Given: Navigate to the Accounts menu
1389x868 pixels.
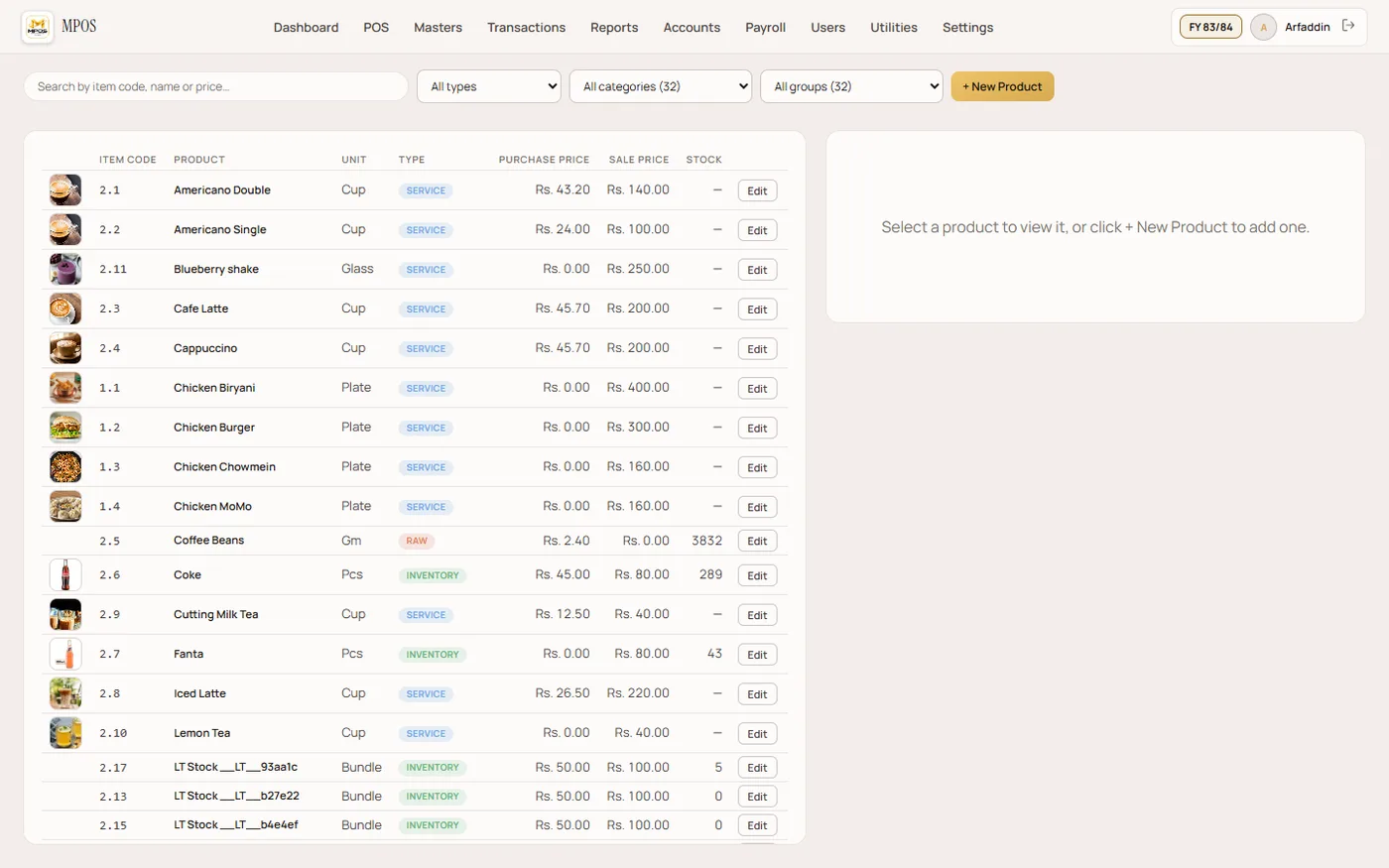Looking at the screenshot, I should pos(692,27).
